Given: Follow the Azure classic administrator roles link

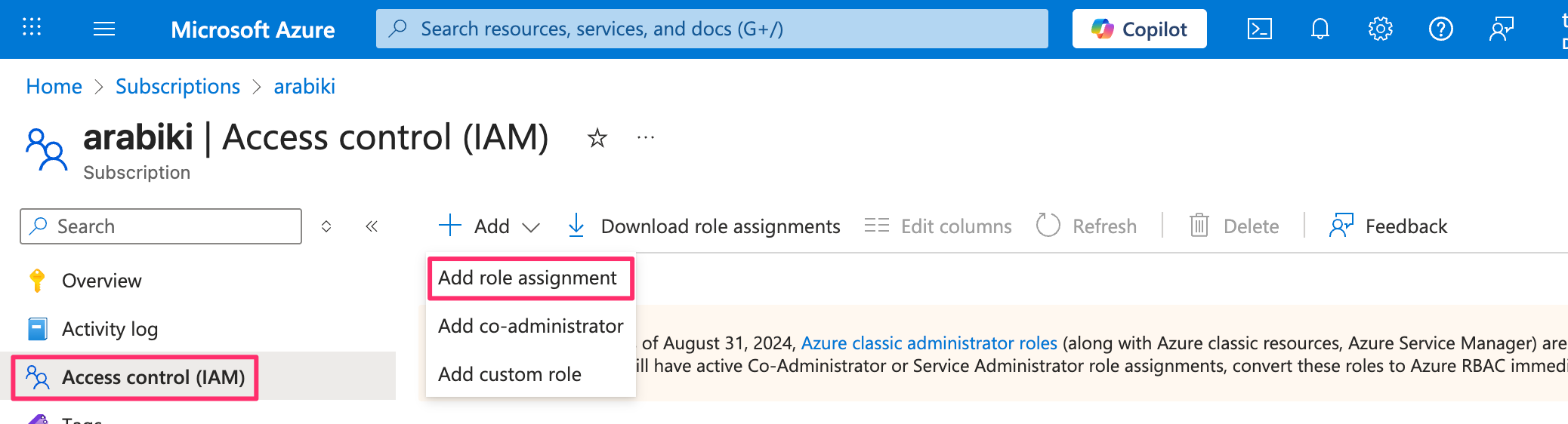Looking at the screenshot, I should (x=928, y=343).
